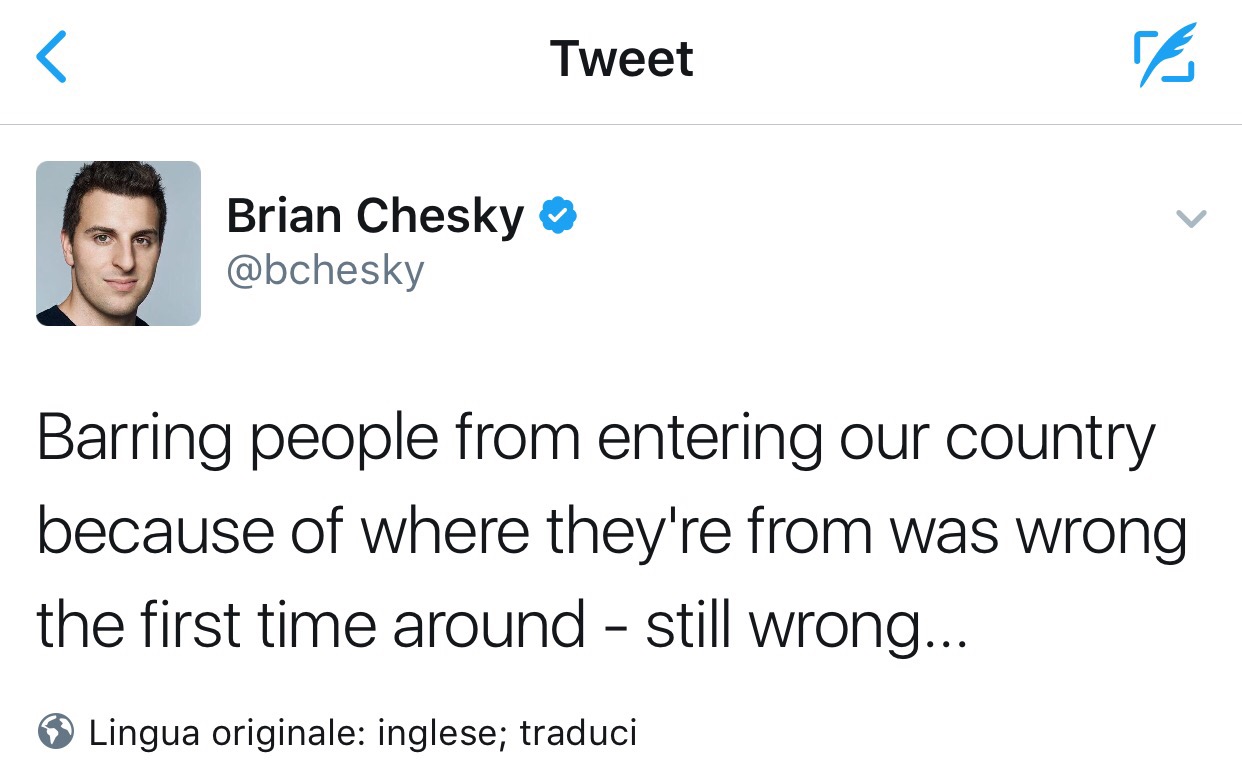Image resolution: width=1242 pixels, height=775 pixels.
Task: Open Brian Chesky's profile photo
Action: pos(118,243)
